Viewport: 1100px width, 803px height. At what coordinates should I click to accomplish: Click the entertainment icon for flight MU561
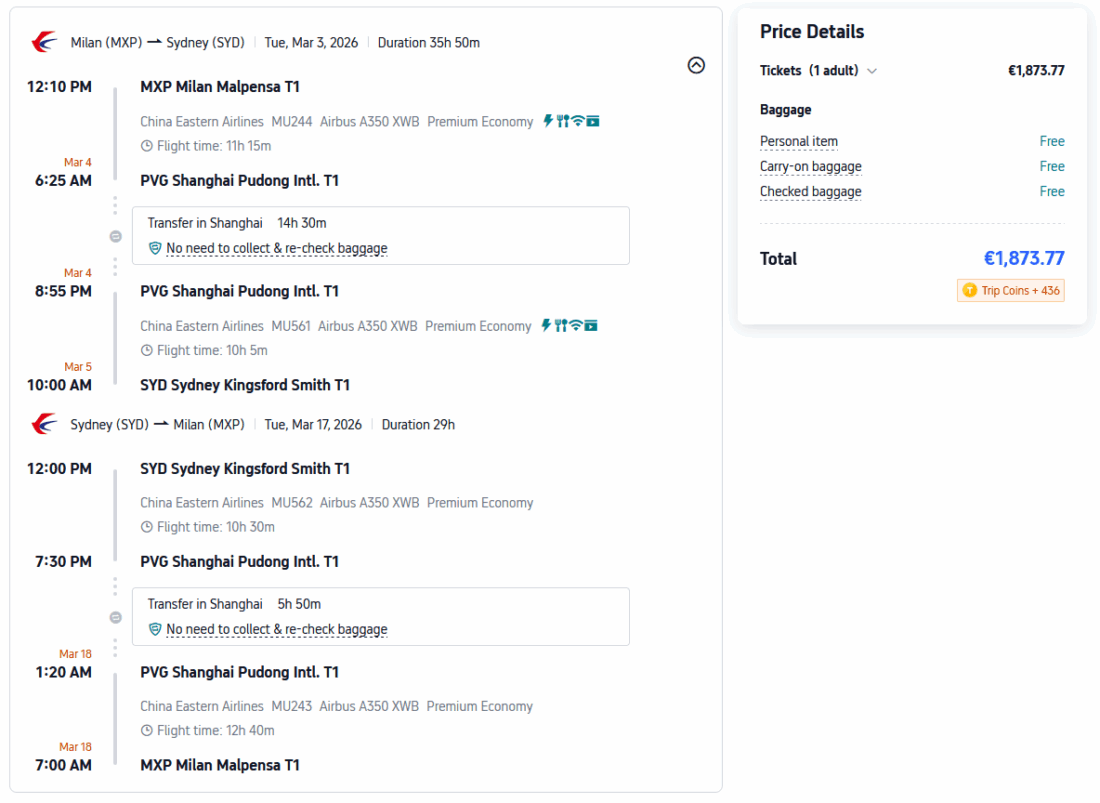591,325
